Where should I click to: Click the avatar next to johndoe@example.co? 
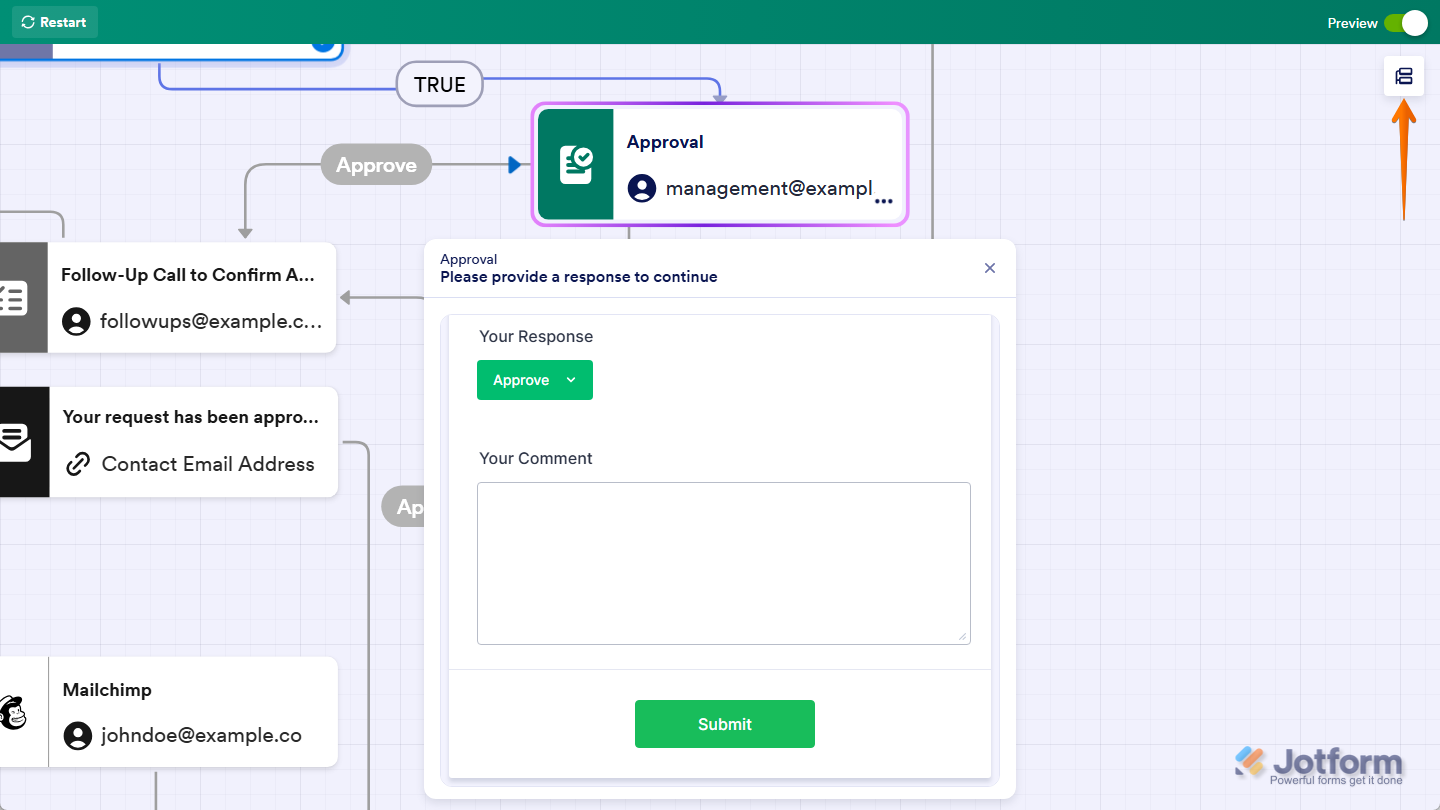tap(77, 735)
